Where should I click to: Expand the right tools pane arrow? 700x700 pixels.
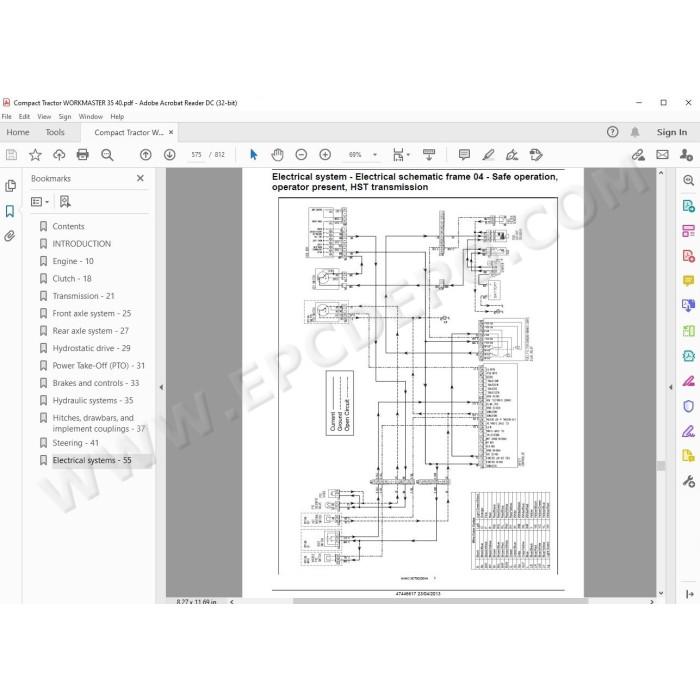(x=671, y=388)
